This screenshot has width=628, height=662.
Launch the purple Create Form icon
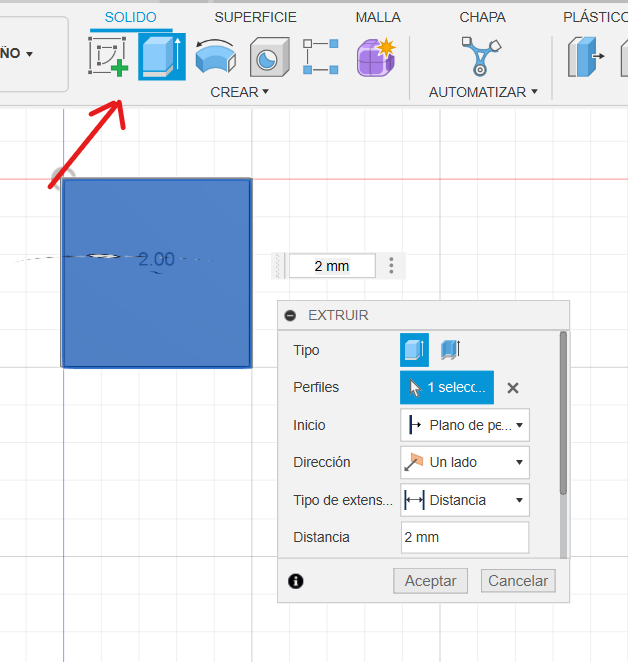coord(376,57)
